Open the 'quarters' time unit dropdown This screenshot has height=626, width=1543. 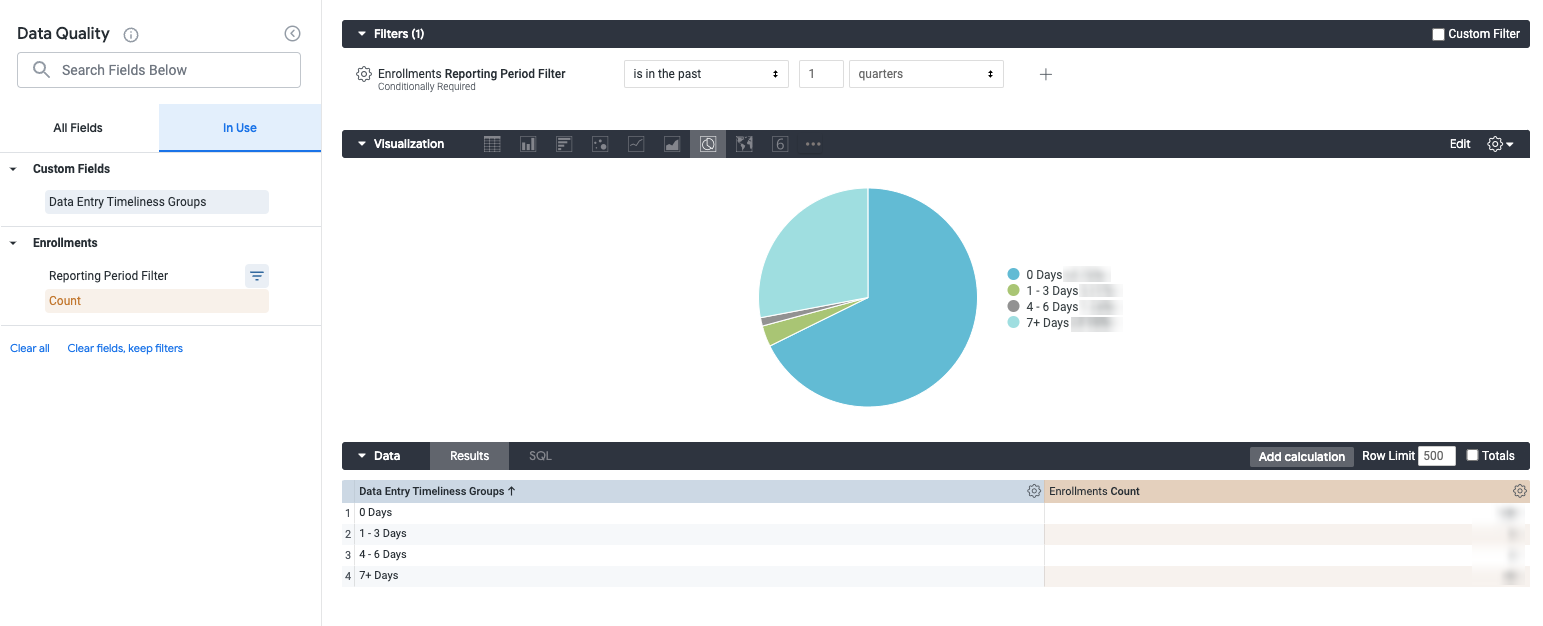coord(925,73)
